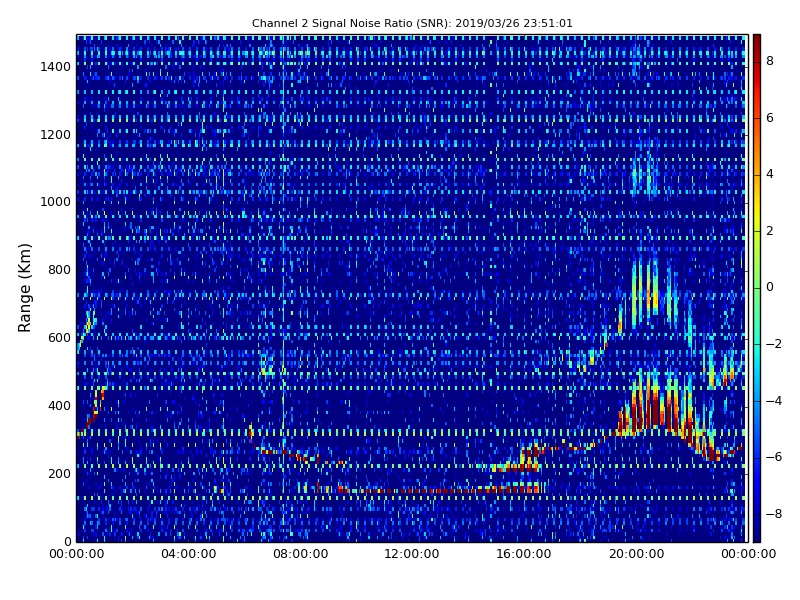Click the Range (Km) y-axis label
Viewport: 800px width, 600px height.
click(x=24, y=288)
